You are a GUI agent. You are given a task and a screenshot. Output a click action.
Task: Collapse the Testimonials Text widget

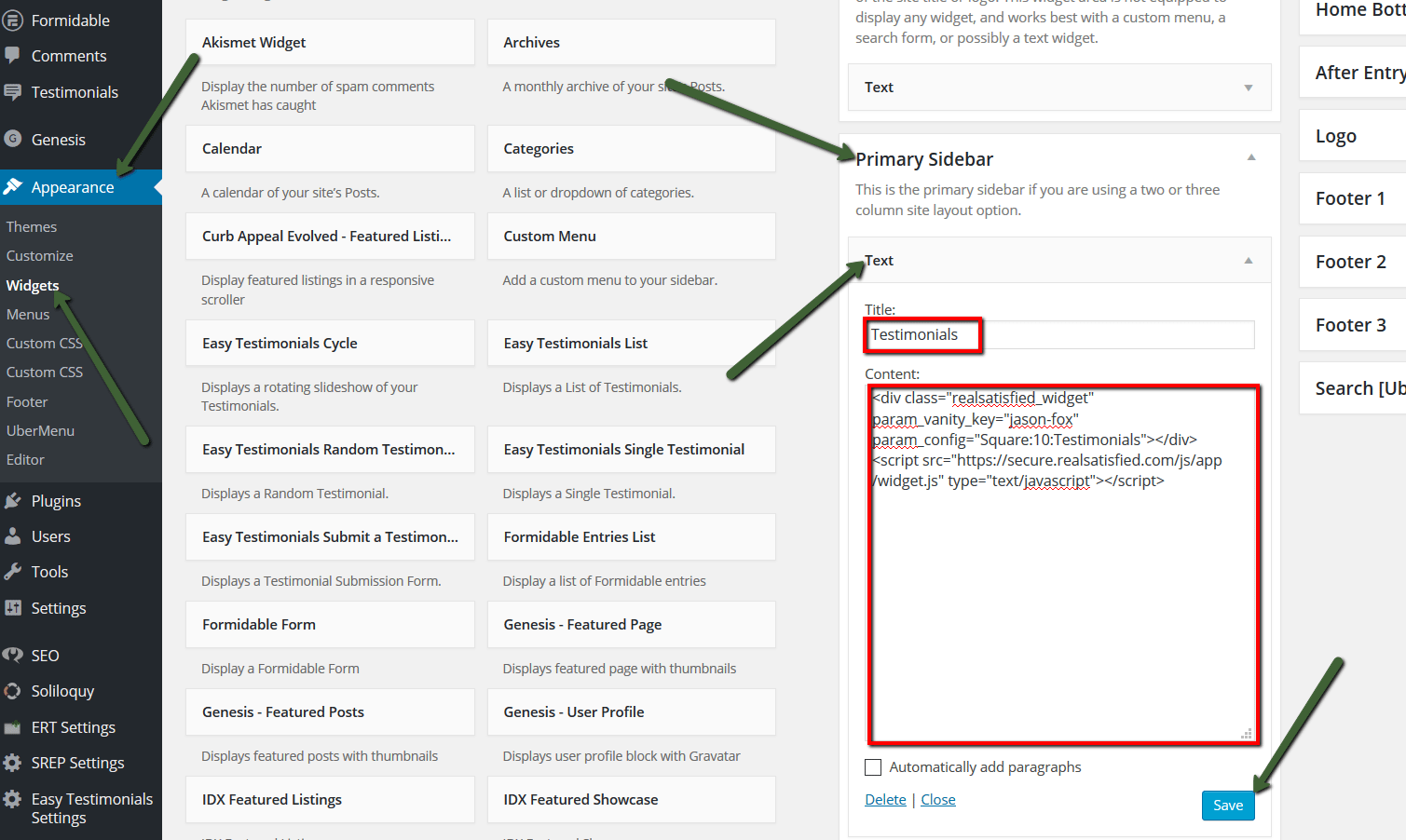[1249, 261]
